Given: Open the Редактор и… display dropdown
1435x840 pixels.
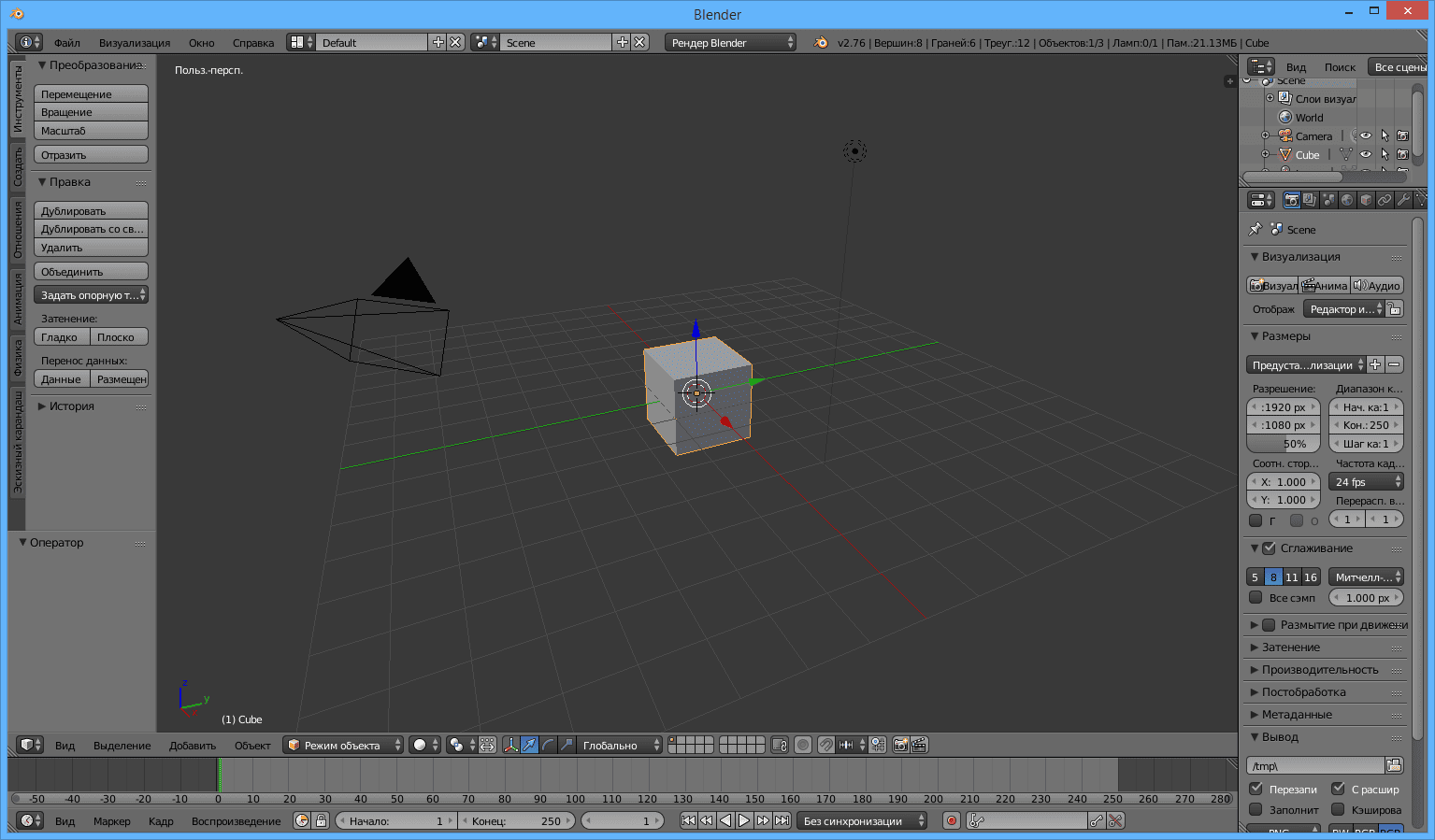Looking at the screenshot, I should 1343,308.
